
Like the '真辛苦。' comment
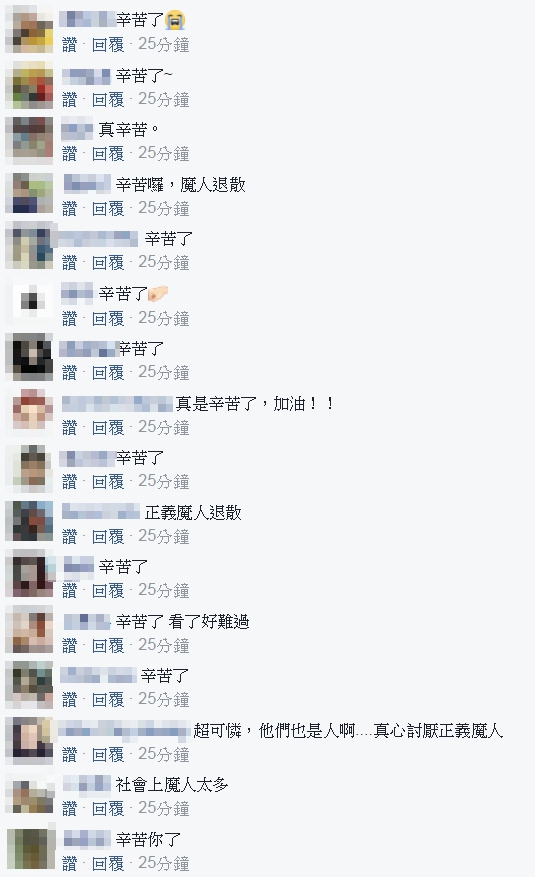(x=69, y=153)
